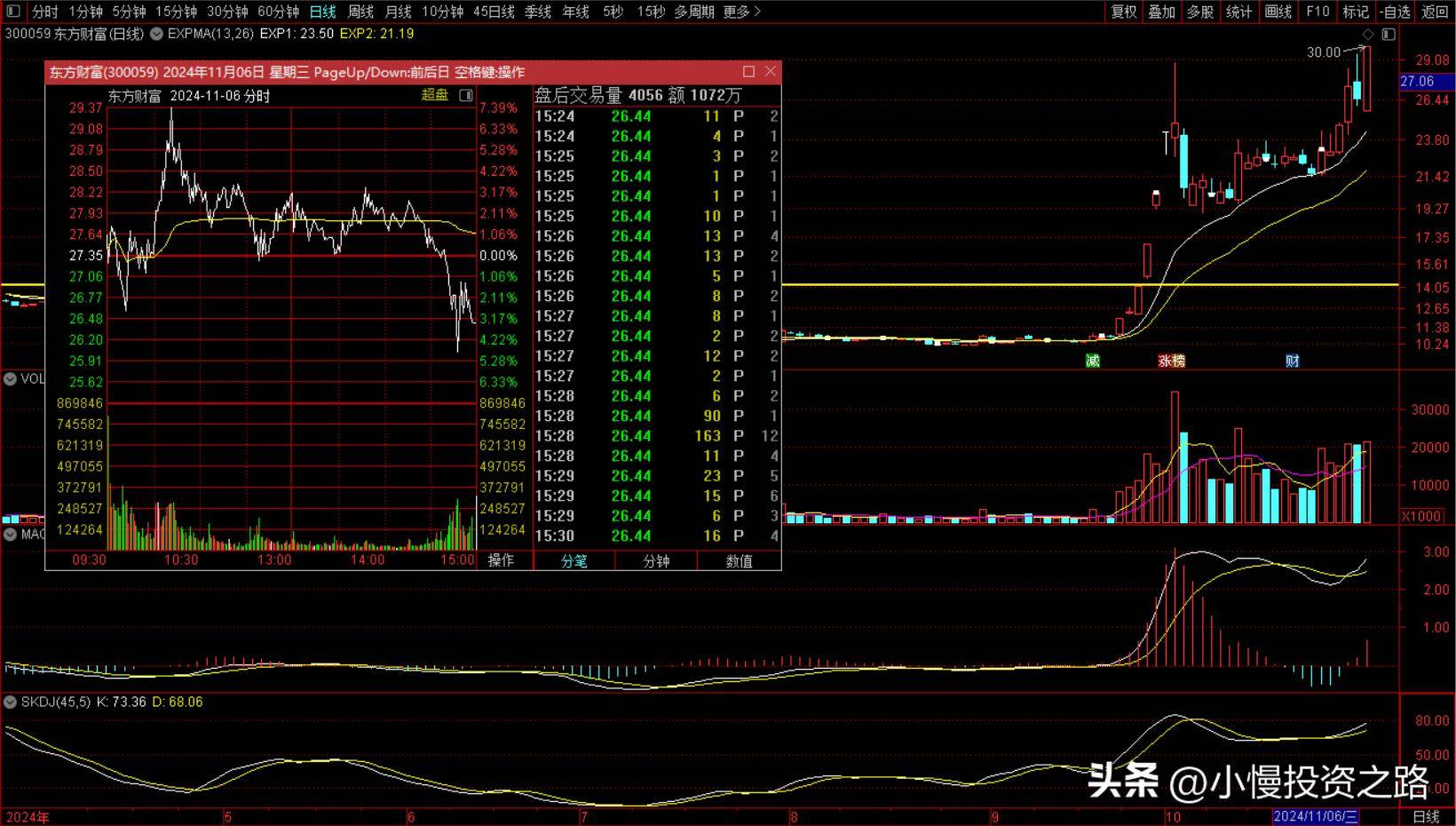
Task: Maximize the 东方财富 intraday popup
Action: [x=748, y=71]
